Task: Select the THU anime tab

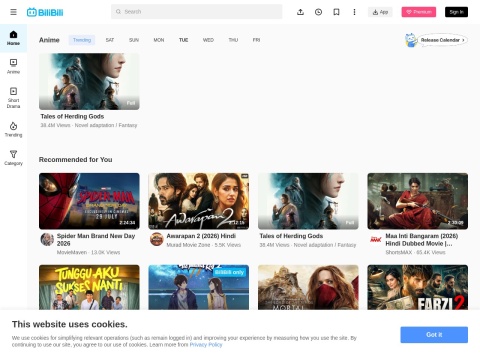Action: [233, 40]
